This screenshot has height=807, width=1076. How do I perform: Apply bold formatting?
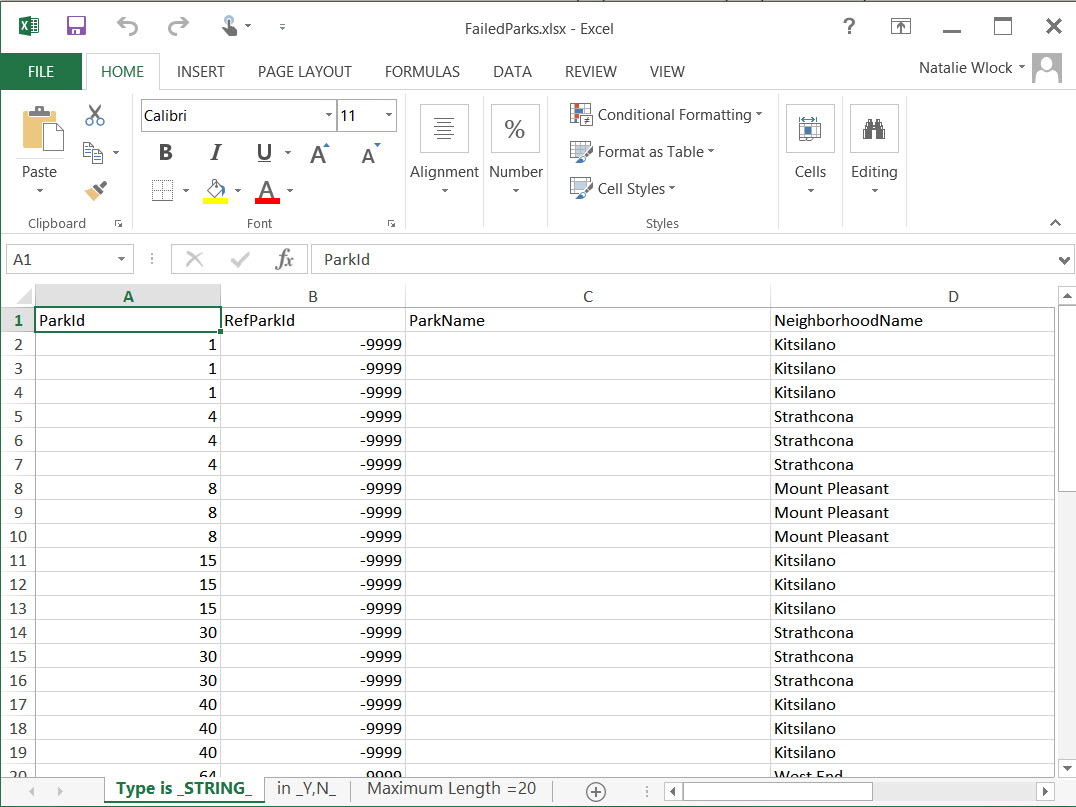click(165, 152)
